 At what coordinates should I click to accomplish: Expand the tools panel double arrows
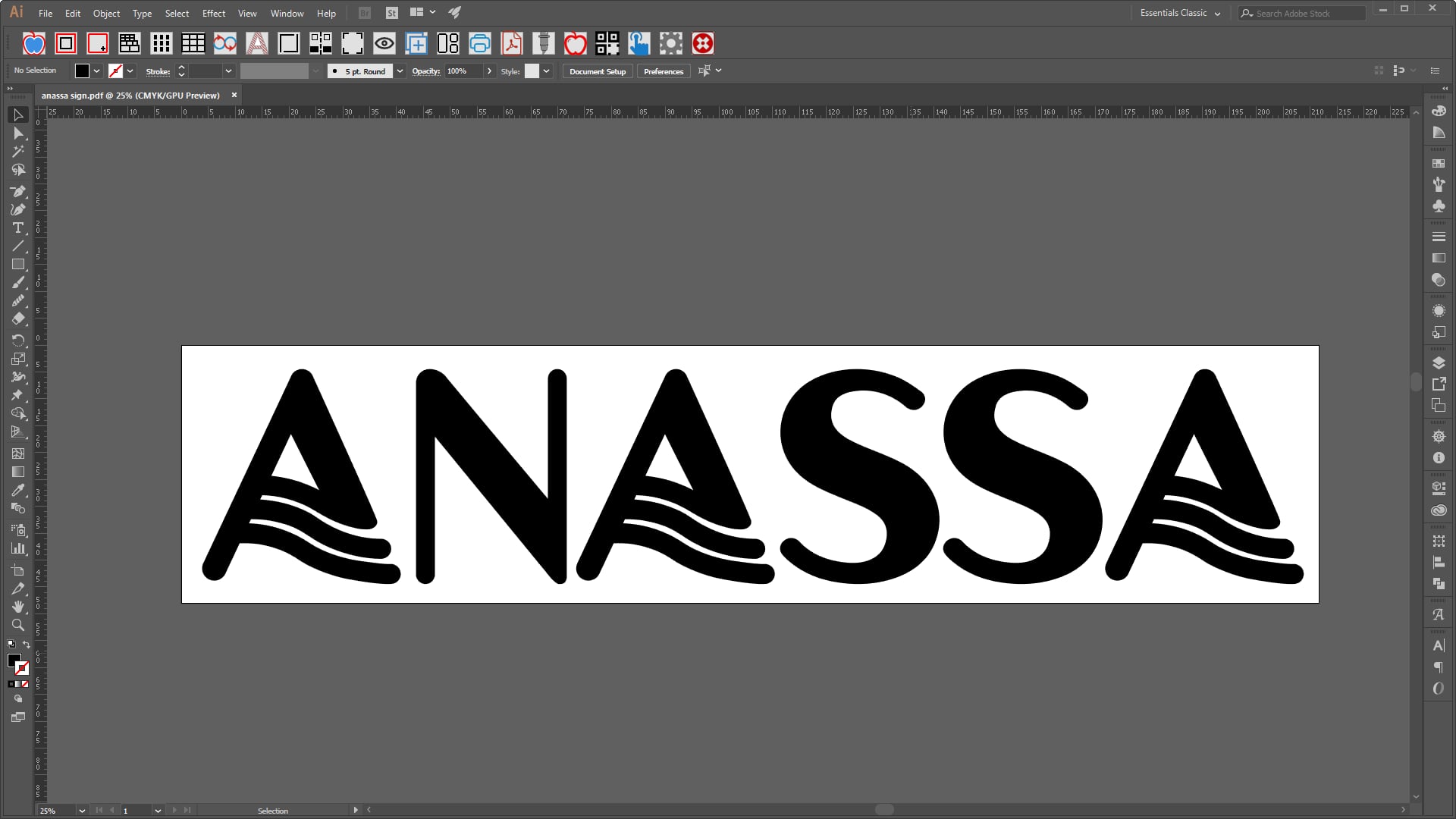tap(10, 89)
